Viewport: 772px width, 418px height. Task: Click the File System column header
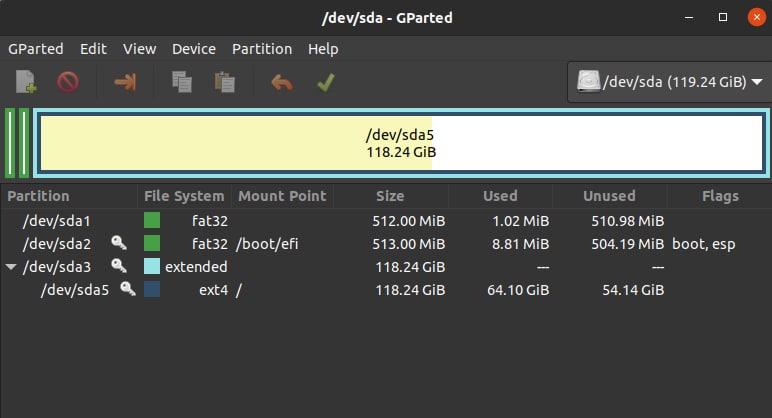coord(184,196)
